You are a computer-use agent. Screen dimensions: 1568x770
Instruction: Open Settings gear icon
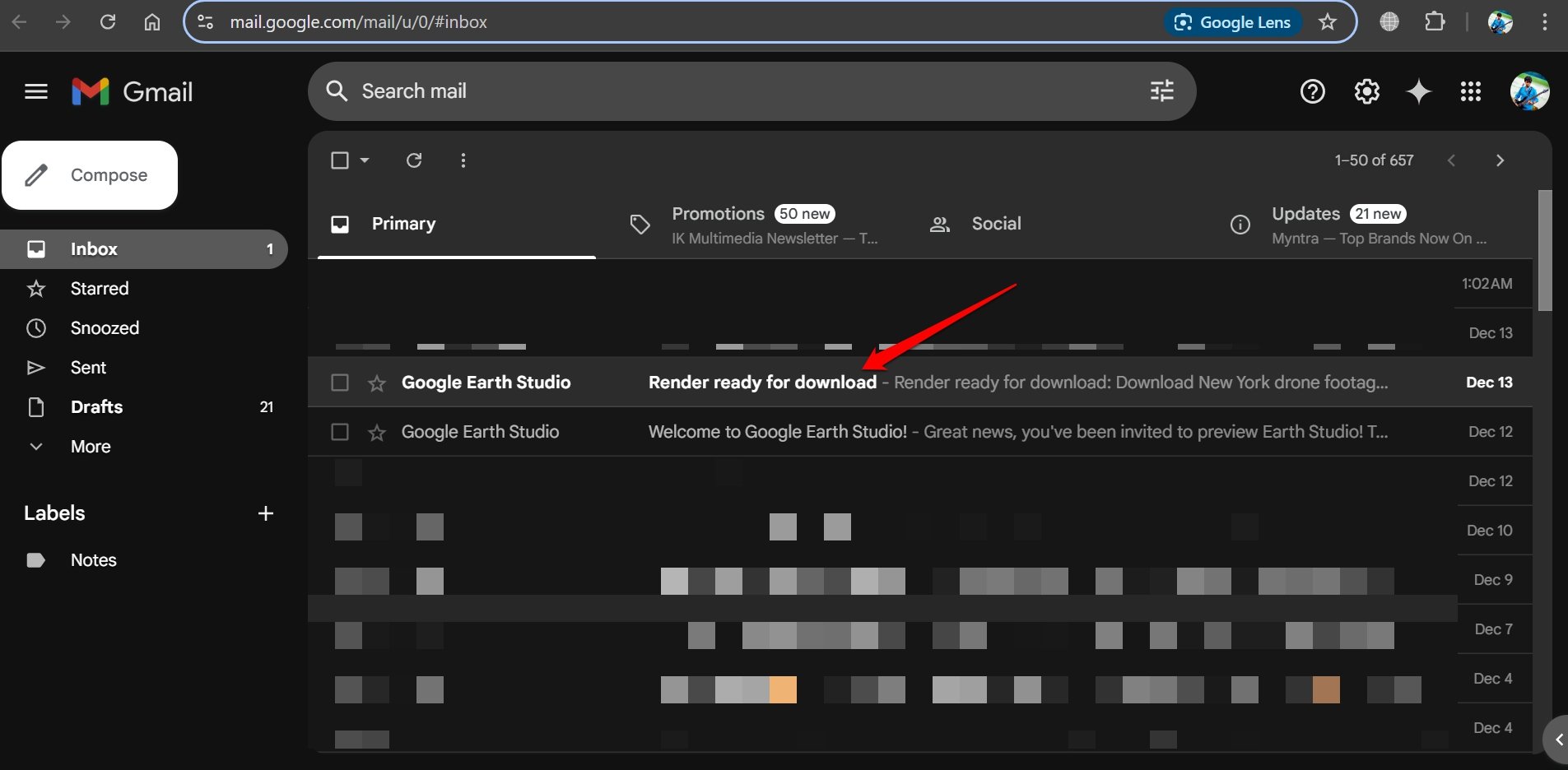1366,91
